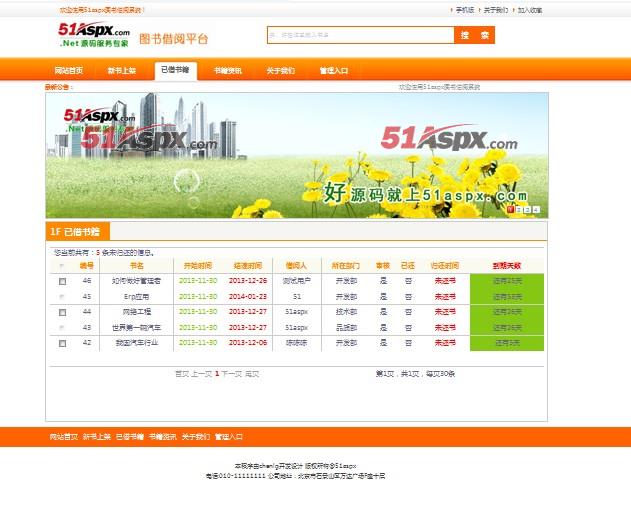Click the 开始时间 column header
The image size is (631, 512).
pos(198,265)
